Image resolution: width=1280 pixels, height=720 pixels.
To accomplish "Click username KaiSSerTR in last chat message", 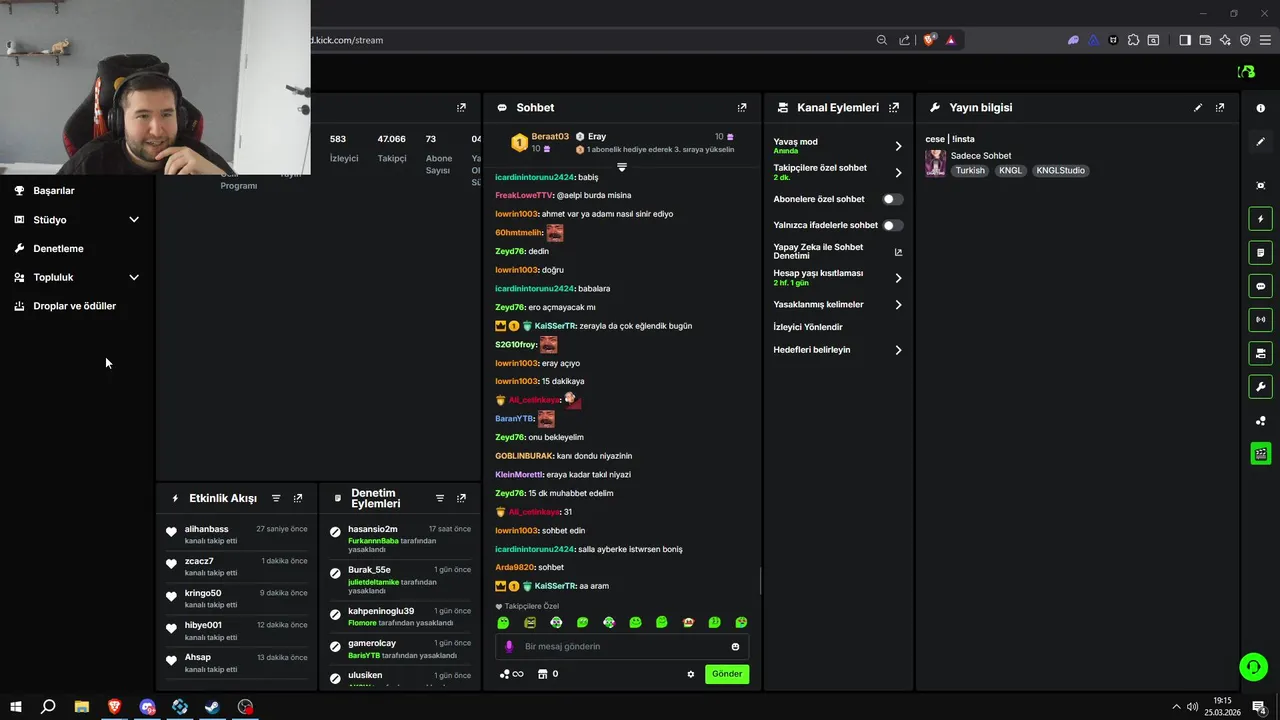I will pos(555,586).
